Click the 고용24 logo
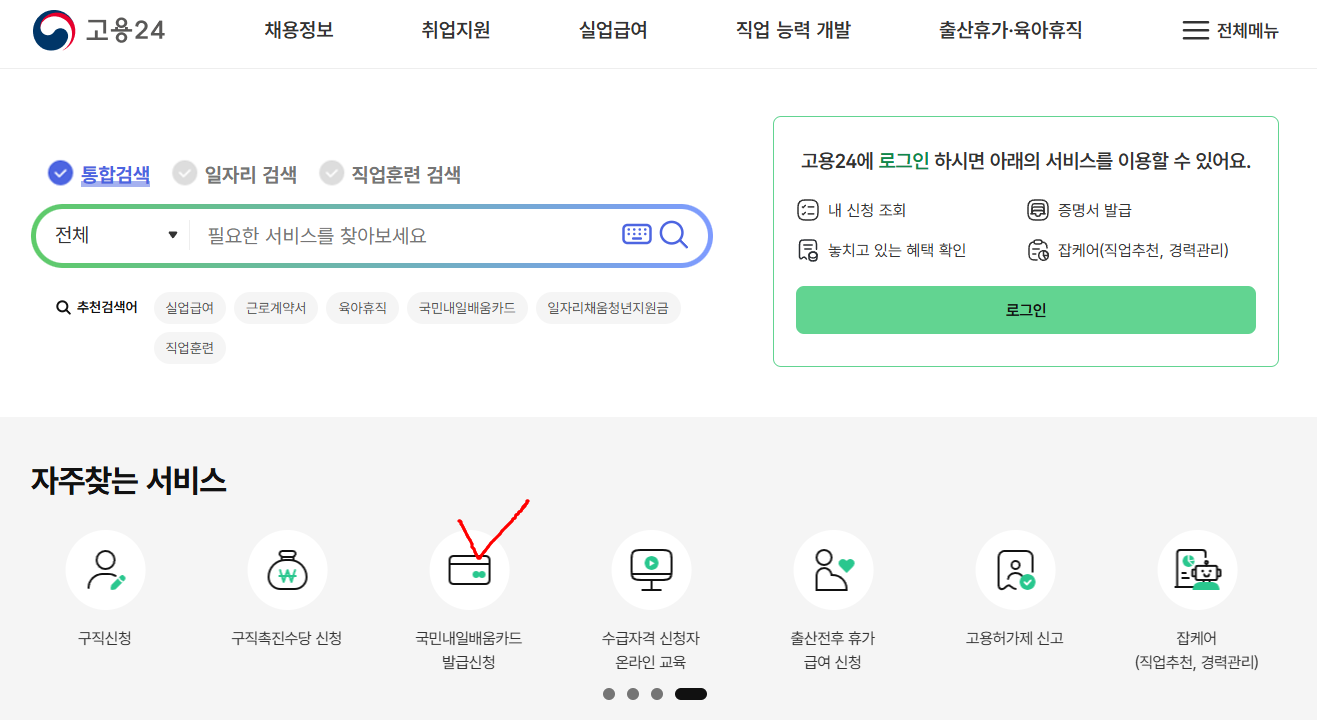The height and width of the screenshot is (720, 1317). click(99, 30)
